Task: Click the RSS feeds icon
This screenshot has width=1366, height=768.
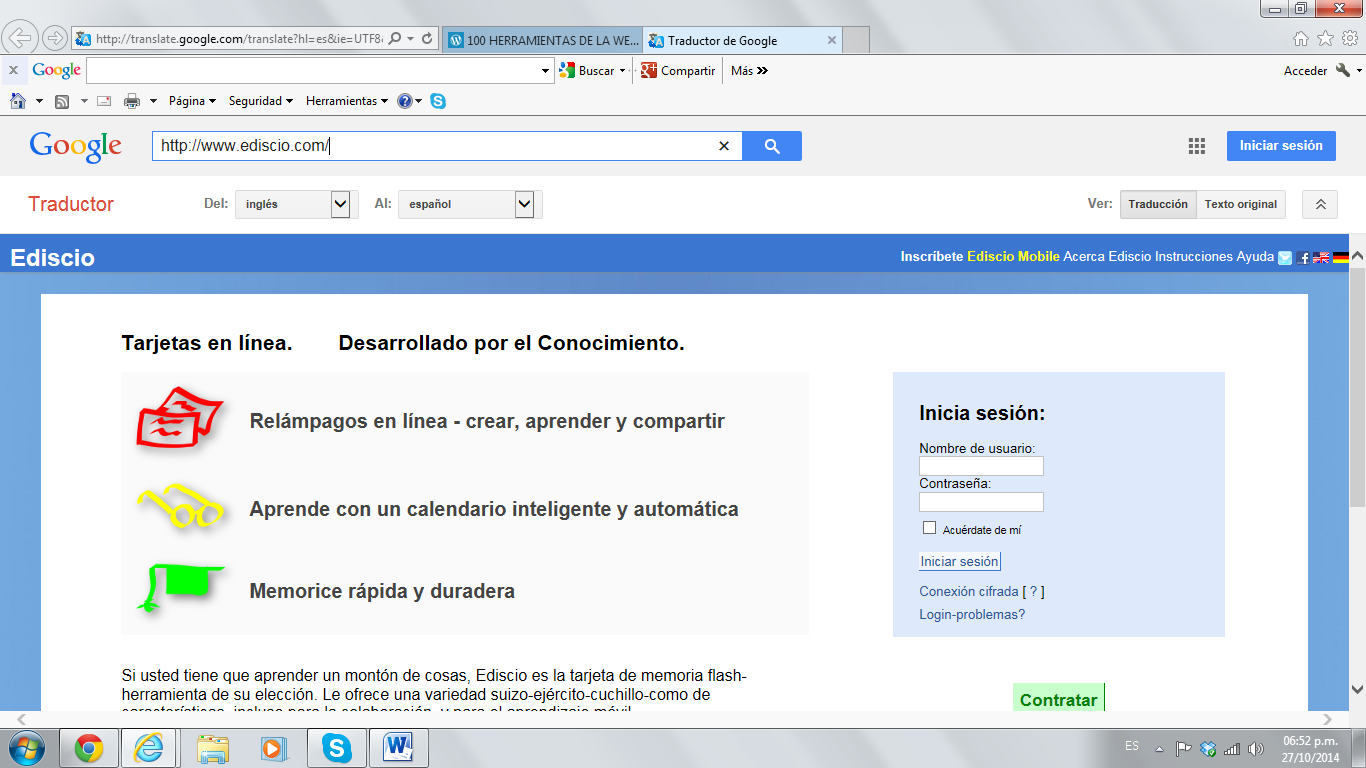Action: click(62, 101)
